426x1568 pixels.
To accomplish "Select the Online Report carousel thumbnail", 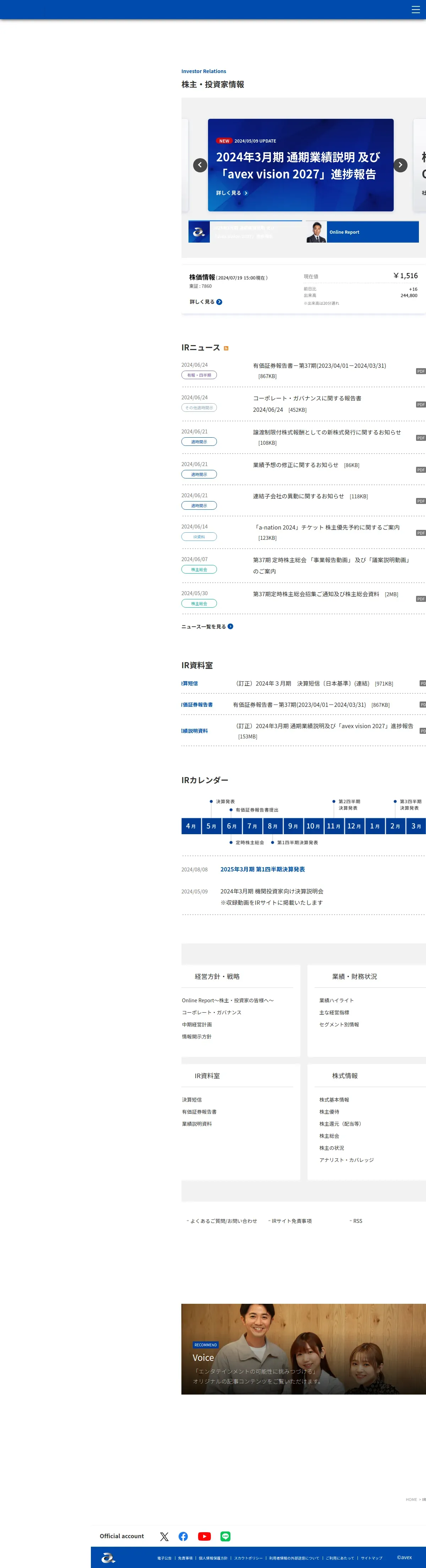I will click(362, 232).
